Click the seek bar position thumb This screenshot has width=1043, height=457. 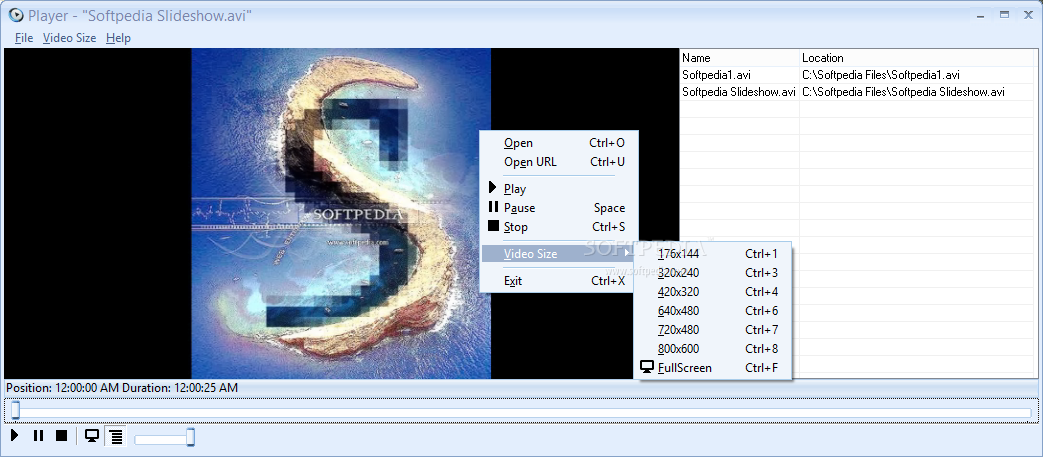click(x=16, y=411)
